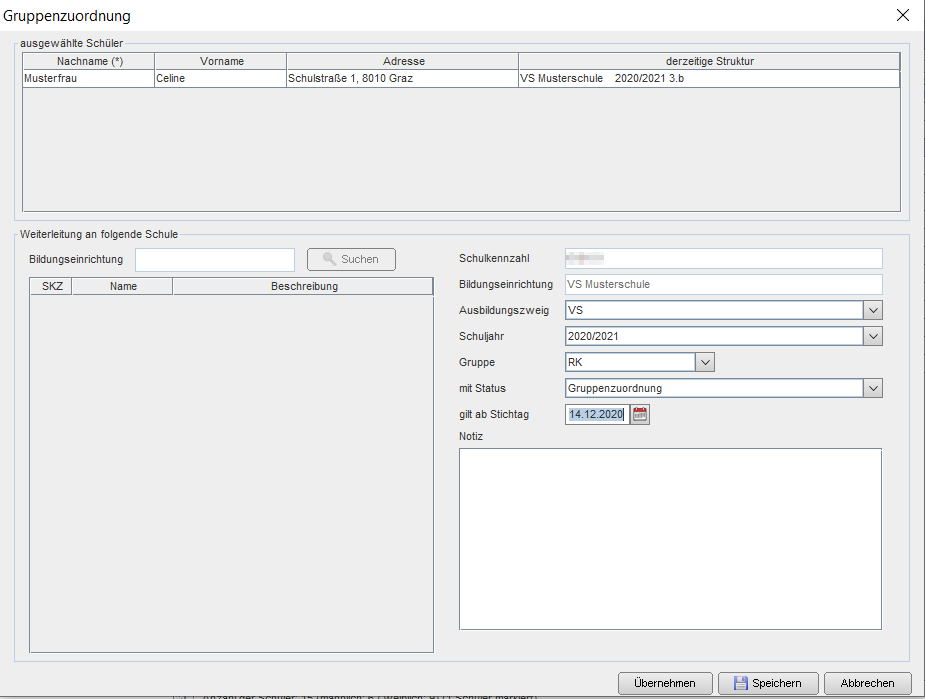Viewport: 925px width, 699px height.
Task: Sort by Vorname column header
Action: [x=221, y=61]
